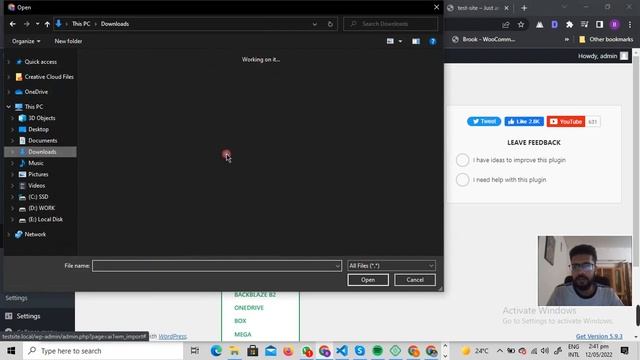Click the BOX import option
This screenshot has height=360, width=640.
pyautogui.click(x=240, y=321)
